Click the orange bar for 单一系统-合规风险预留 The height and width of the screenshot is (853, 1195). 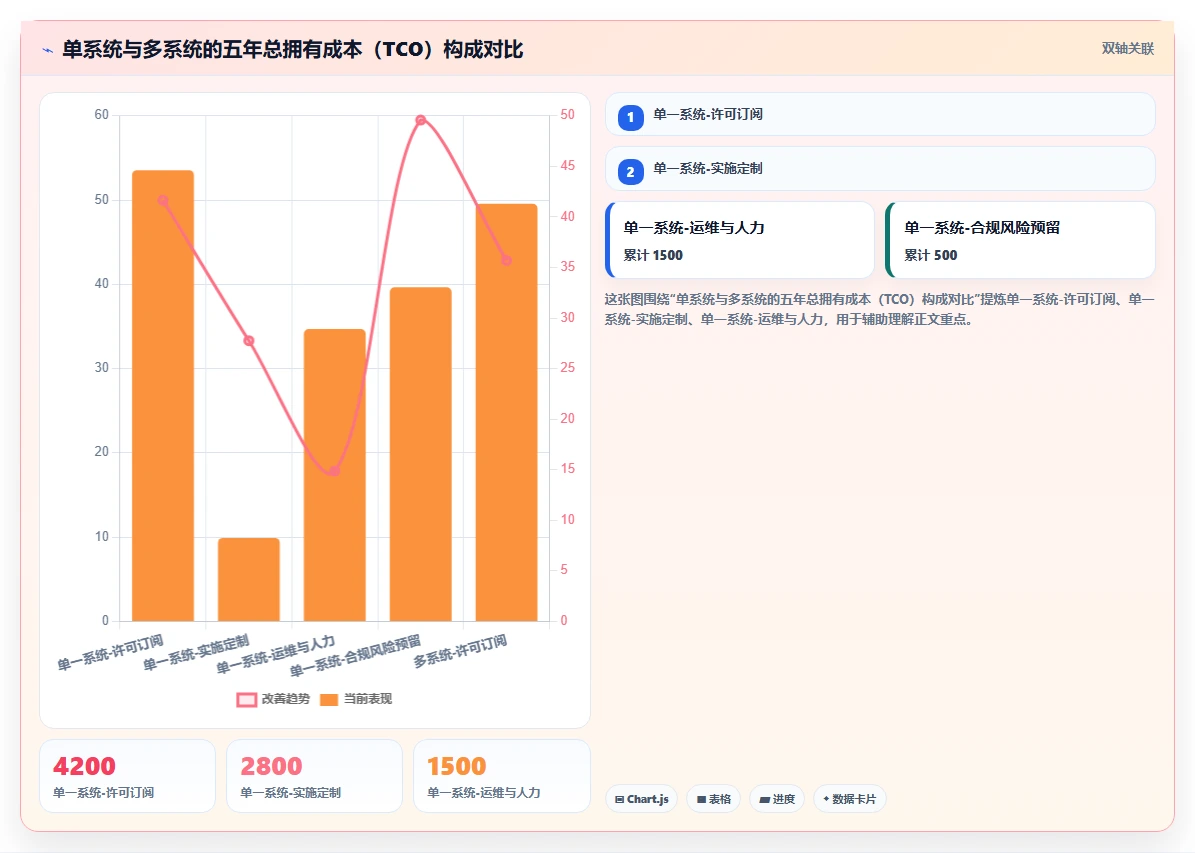click(421, 454)
